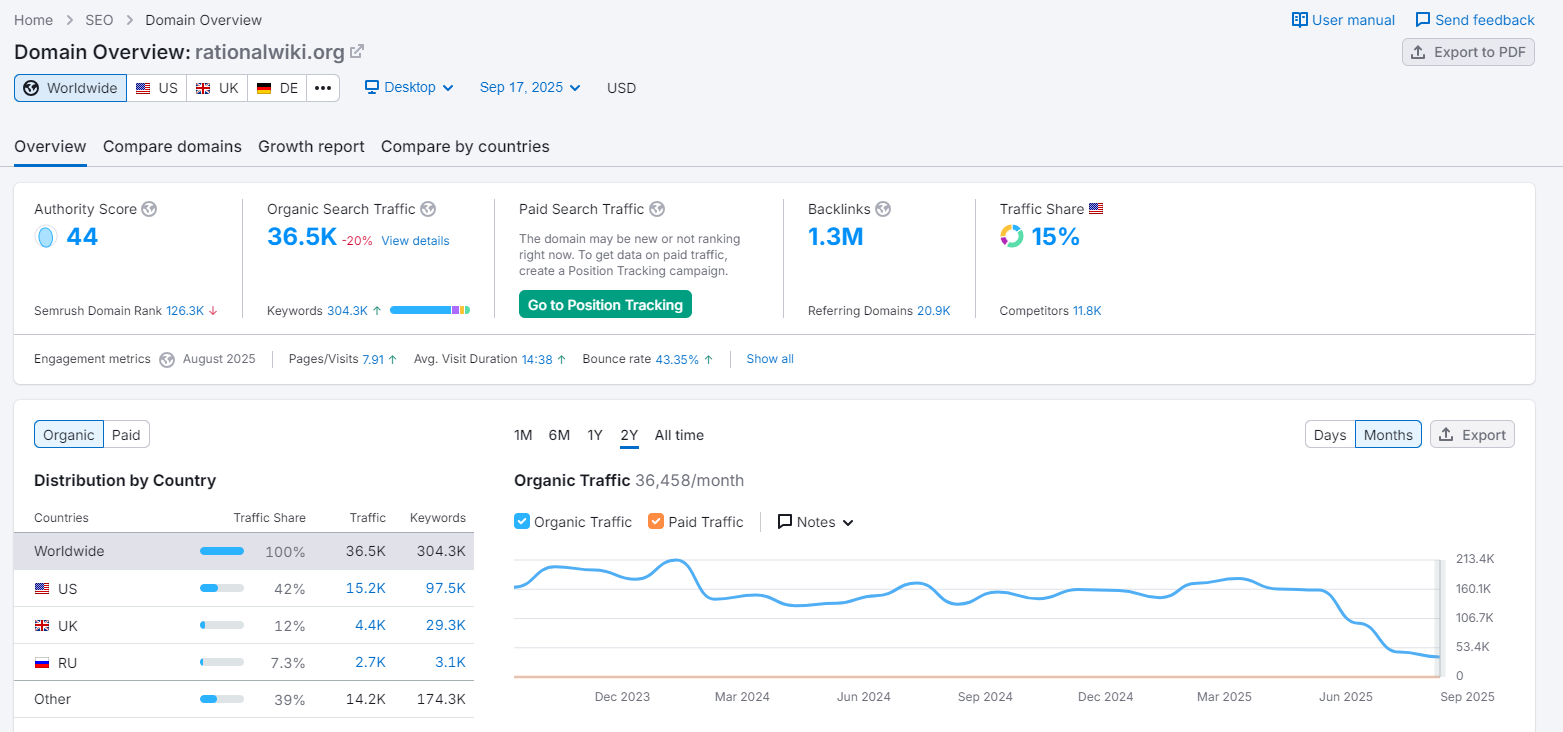Click globe icon beside Paid Search Traffic
This screenshot has height=732, width=1563.
tap(657, 209)
